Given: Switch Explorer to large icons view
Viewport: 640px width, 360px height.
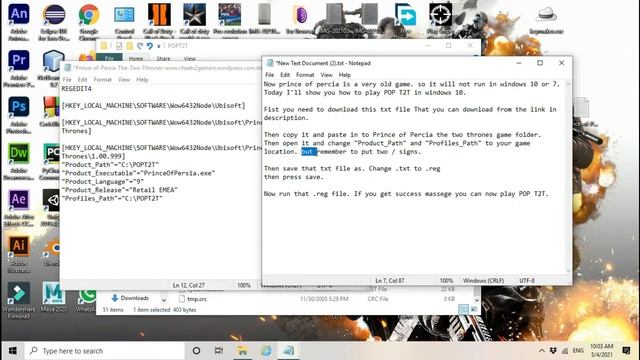Looking at the screenshot, I should click(x=473, y=310).
